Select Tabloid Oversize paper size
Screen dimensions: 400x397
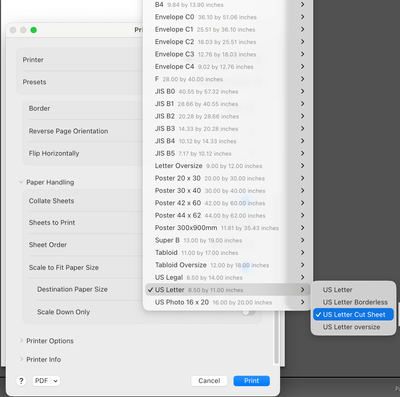pyautogui.click(x=228, y=265)
